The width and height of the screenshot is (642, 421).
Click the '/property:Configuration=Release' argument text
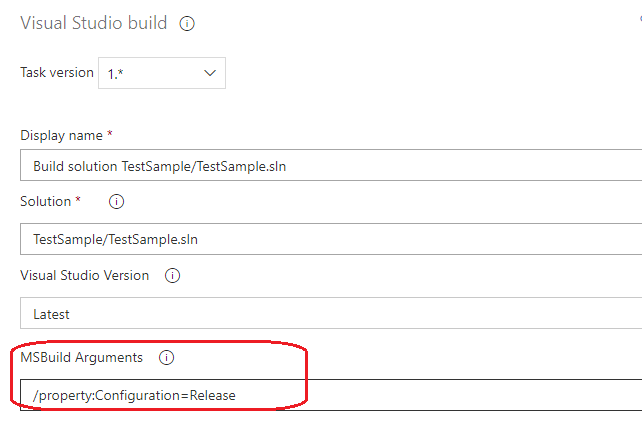134,396
